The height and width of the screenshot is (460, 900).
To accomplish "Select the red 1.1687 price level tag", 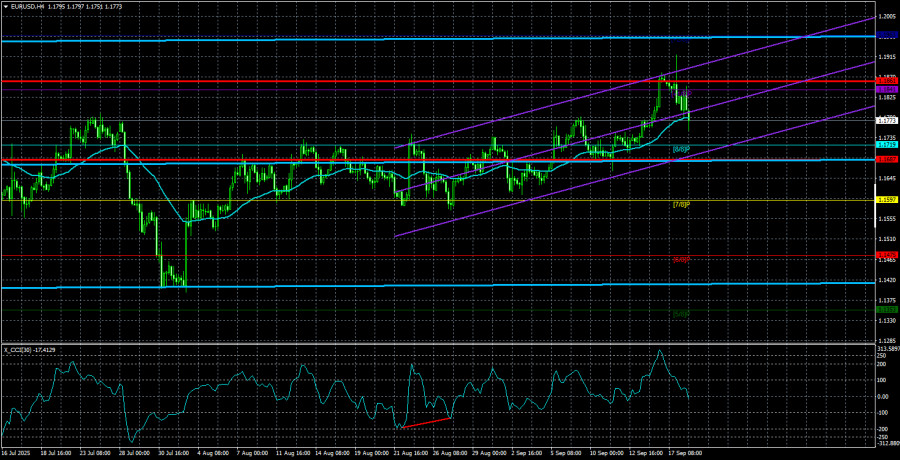I will (886, 159).
